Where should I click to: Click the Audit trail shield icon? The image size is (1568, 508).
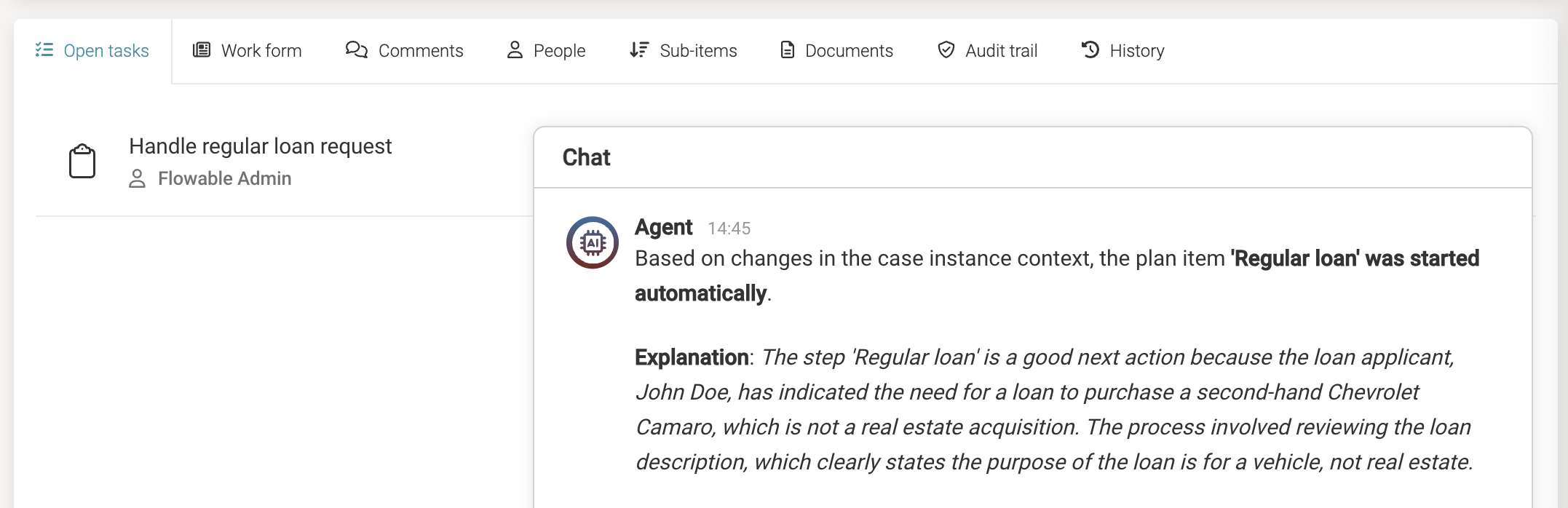946,49
